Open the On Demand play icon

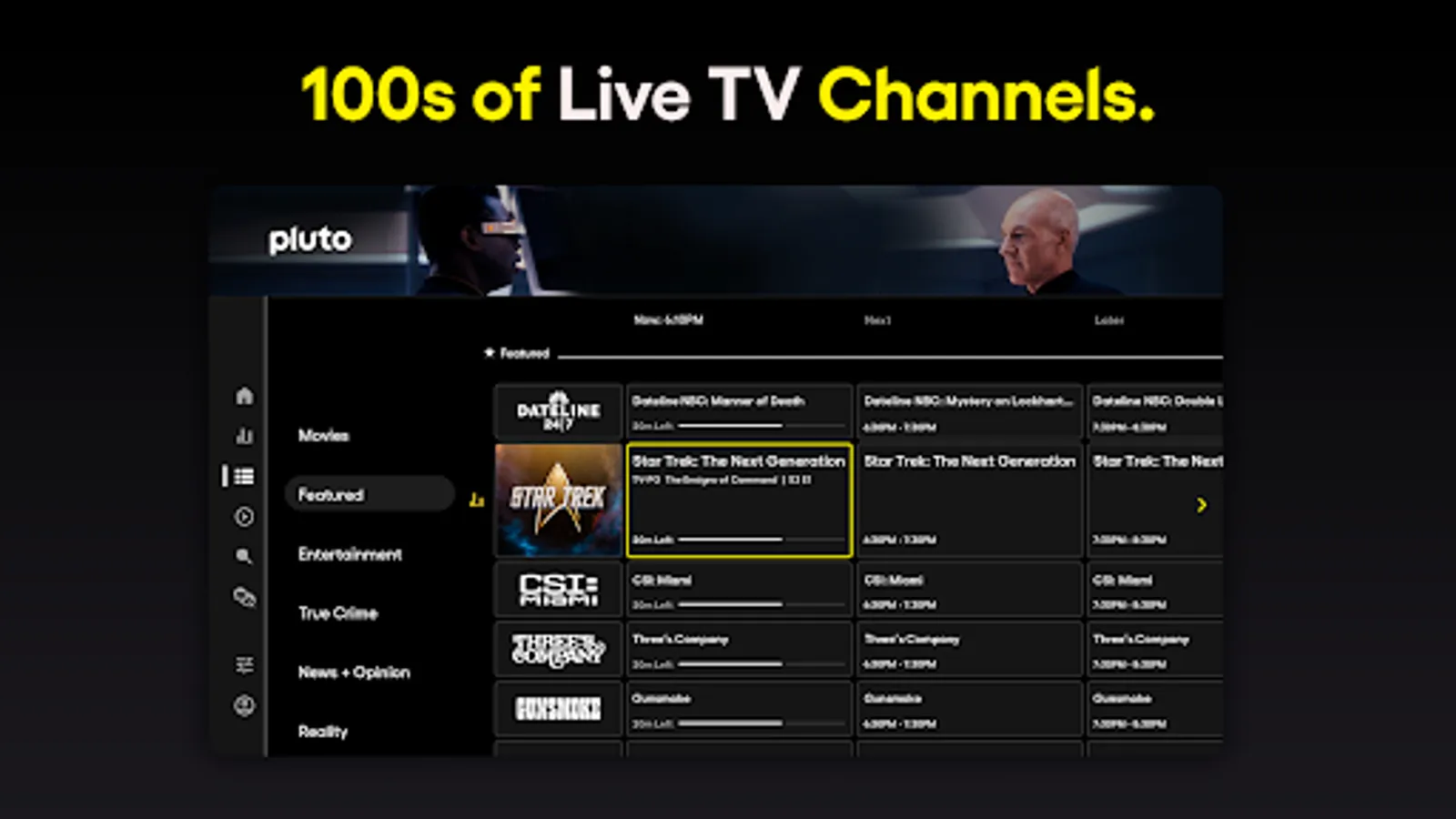click(244, 517)
